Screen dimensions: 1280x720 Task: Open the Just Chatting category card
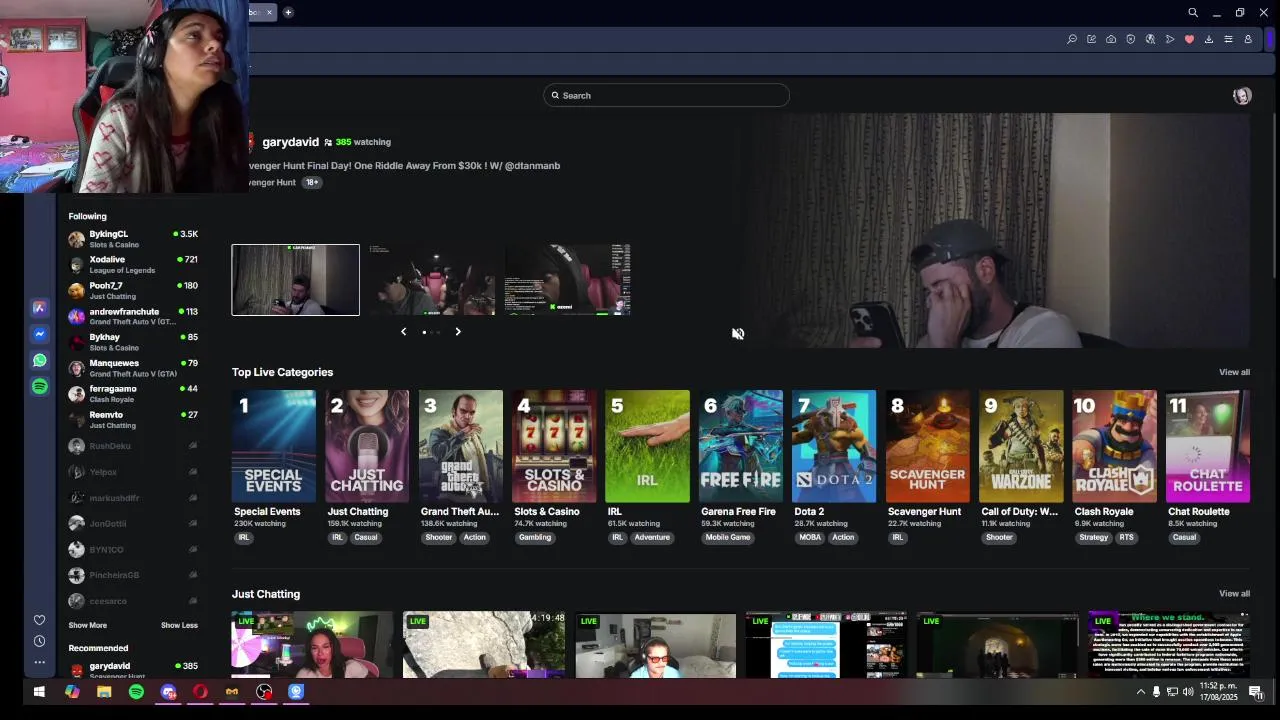click(367, 446)
